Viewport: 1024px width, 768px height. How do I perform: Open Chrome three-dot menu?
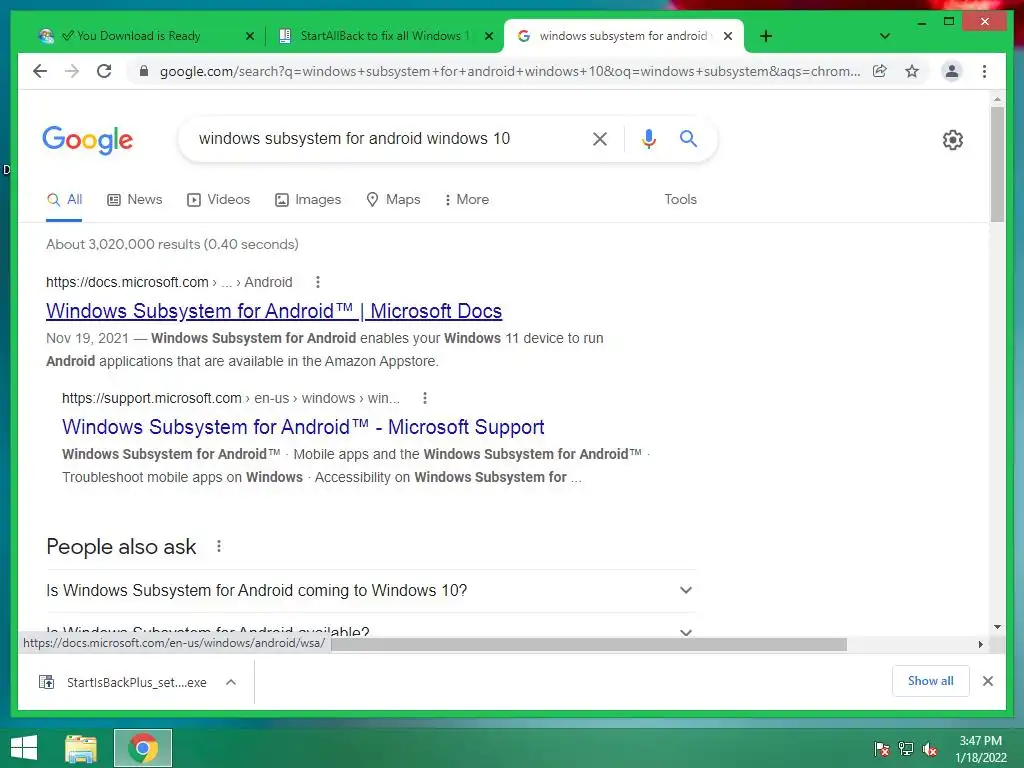click(x=984, y=71)
